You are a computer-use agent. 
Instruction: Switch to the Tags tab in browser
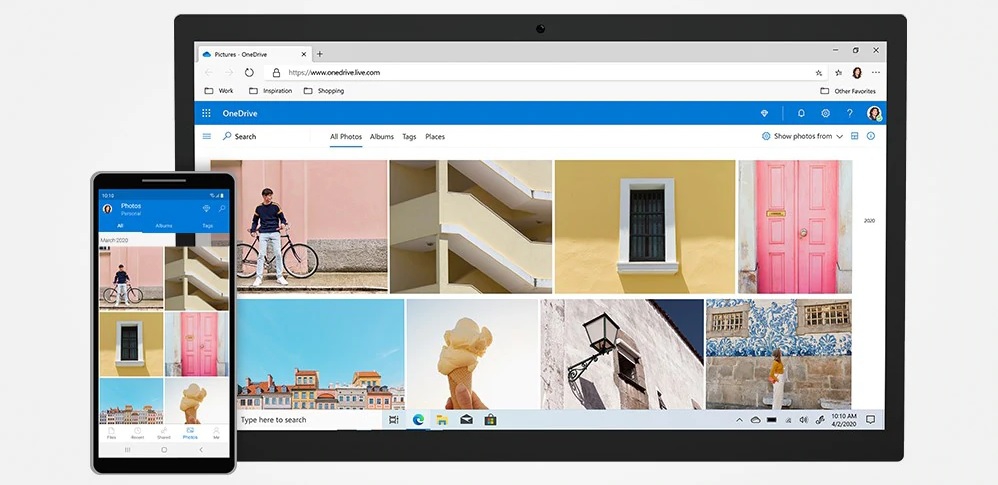[x=409, y=137]
